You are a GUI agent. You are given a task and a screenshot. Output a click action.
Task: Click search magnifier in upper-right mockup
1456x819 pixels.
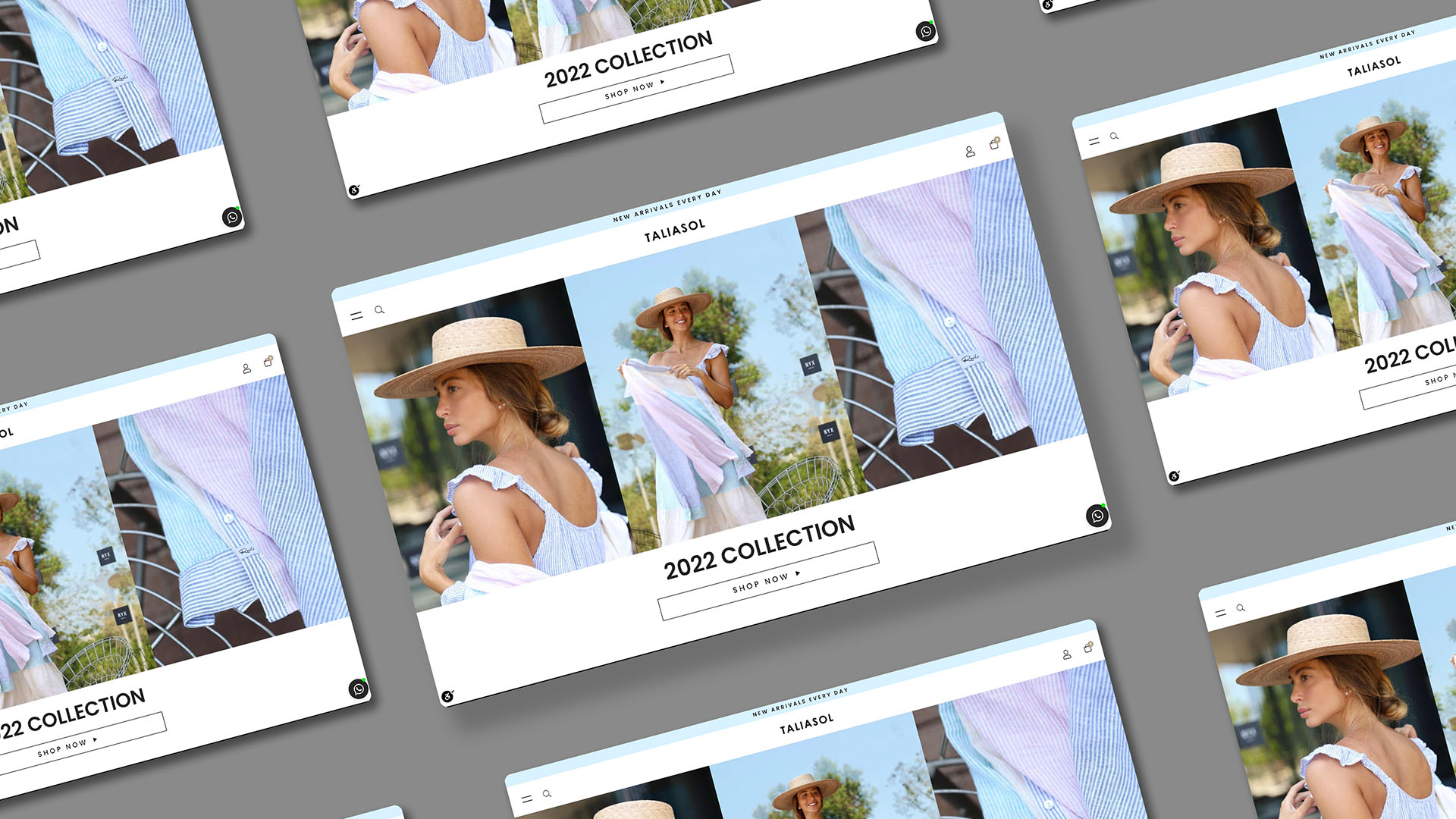pos(1114,136)
